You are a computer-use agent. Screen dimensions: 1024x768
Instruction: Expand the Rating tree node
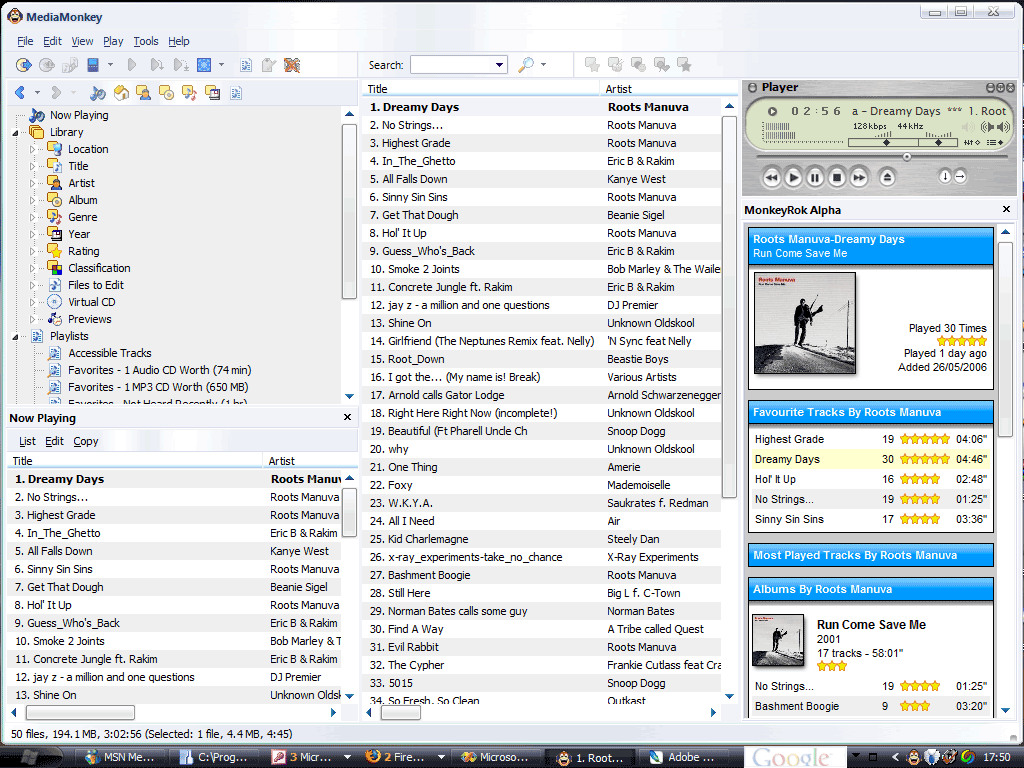pos(32,251)
